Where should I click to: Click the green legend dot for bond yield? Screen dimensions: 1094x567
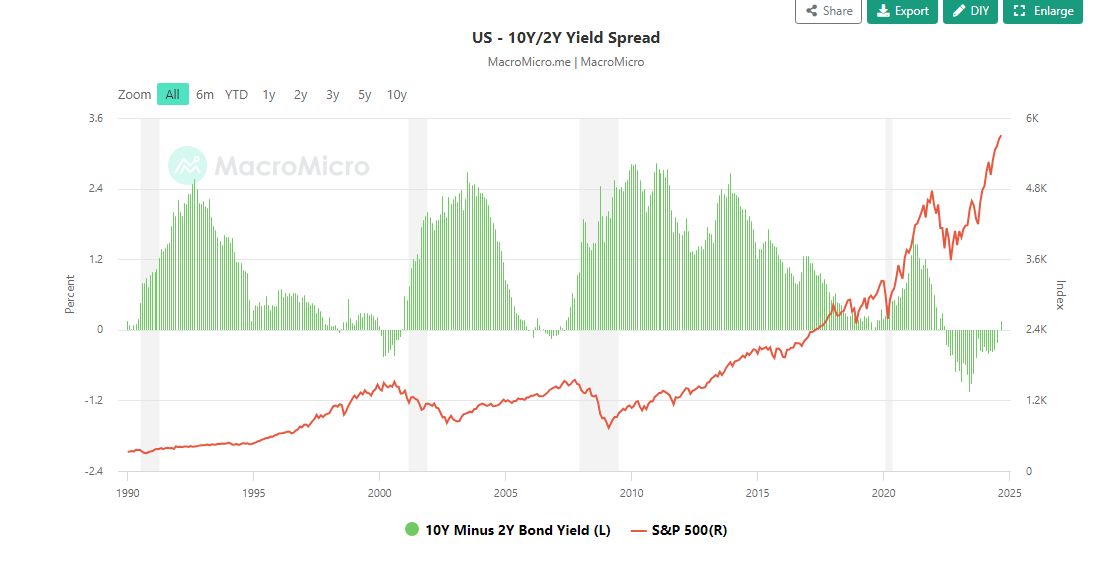[412, 530]
